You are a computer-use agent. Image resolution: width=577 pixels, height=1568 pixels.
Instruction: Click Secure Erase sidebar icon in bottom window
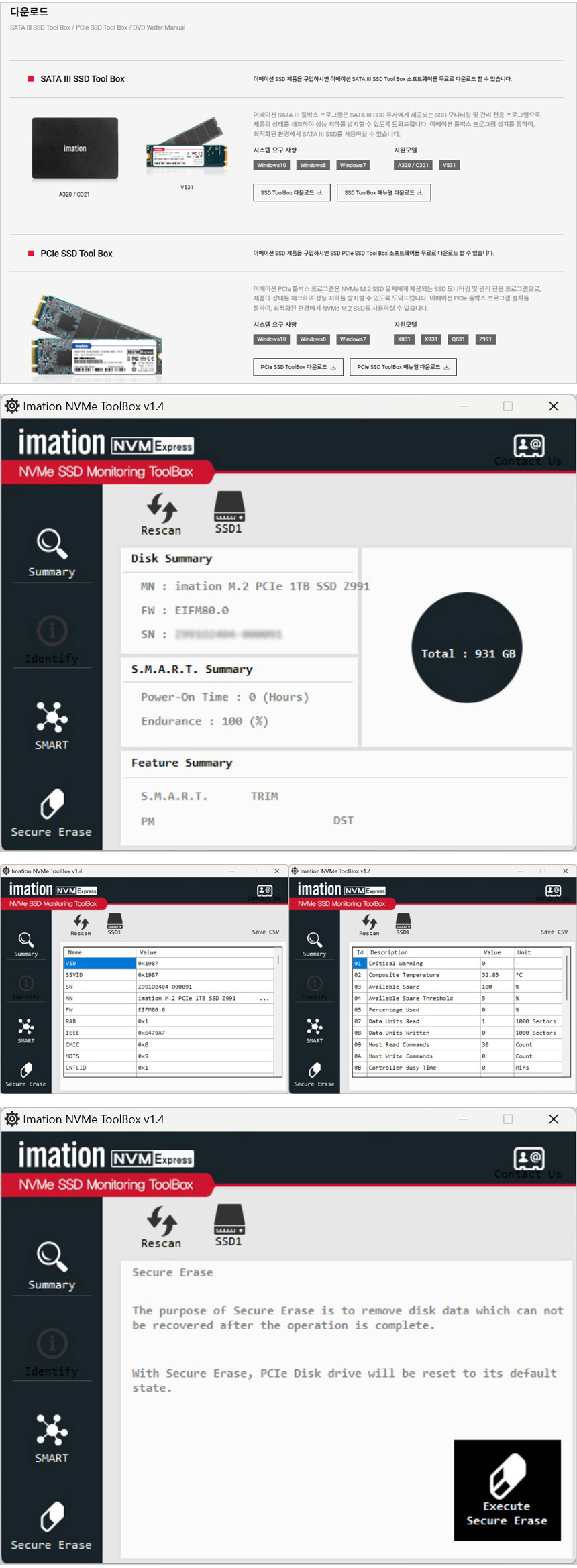click(52, 1516)
